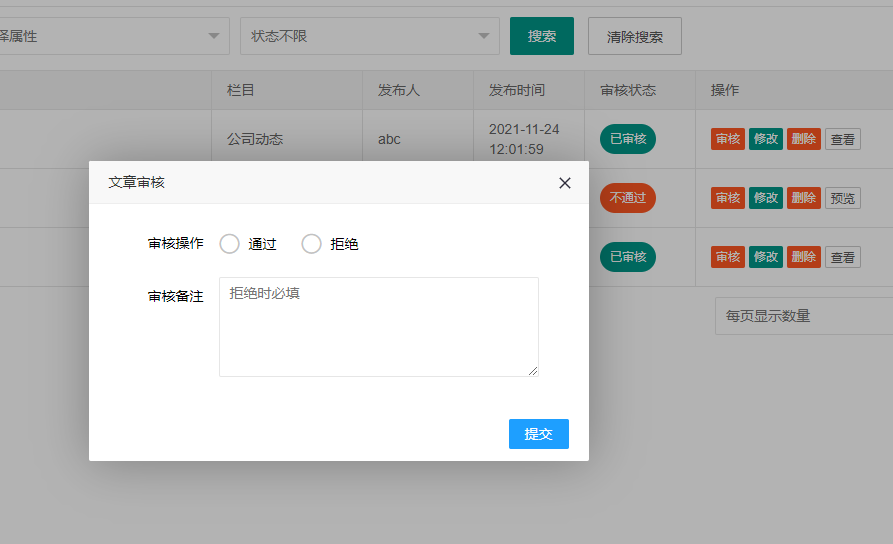
Task: Click 删除 in the first row
Action: pyautogui.click(x=803, y=139)
